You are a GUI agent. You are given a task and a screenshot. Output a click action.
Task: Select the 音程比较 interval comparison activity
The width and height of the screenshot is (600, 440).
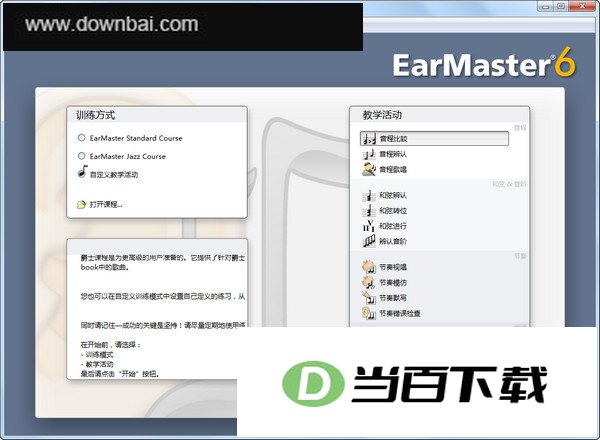coord(434,139)
